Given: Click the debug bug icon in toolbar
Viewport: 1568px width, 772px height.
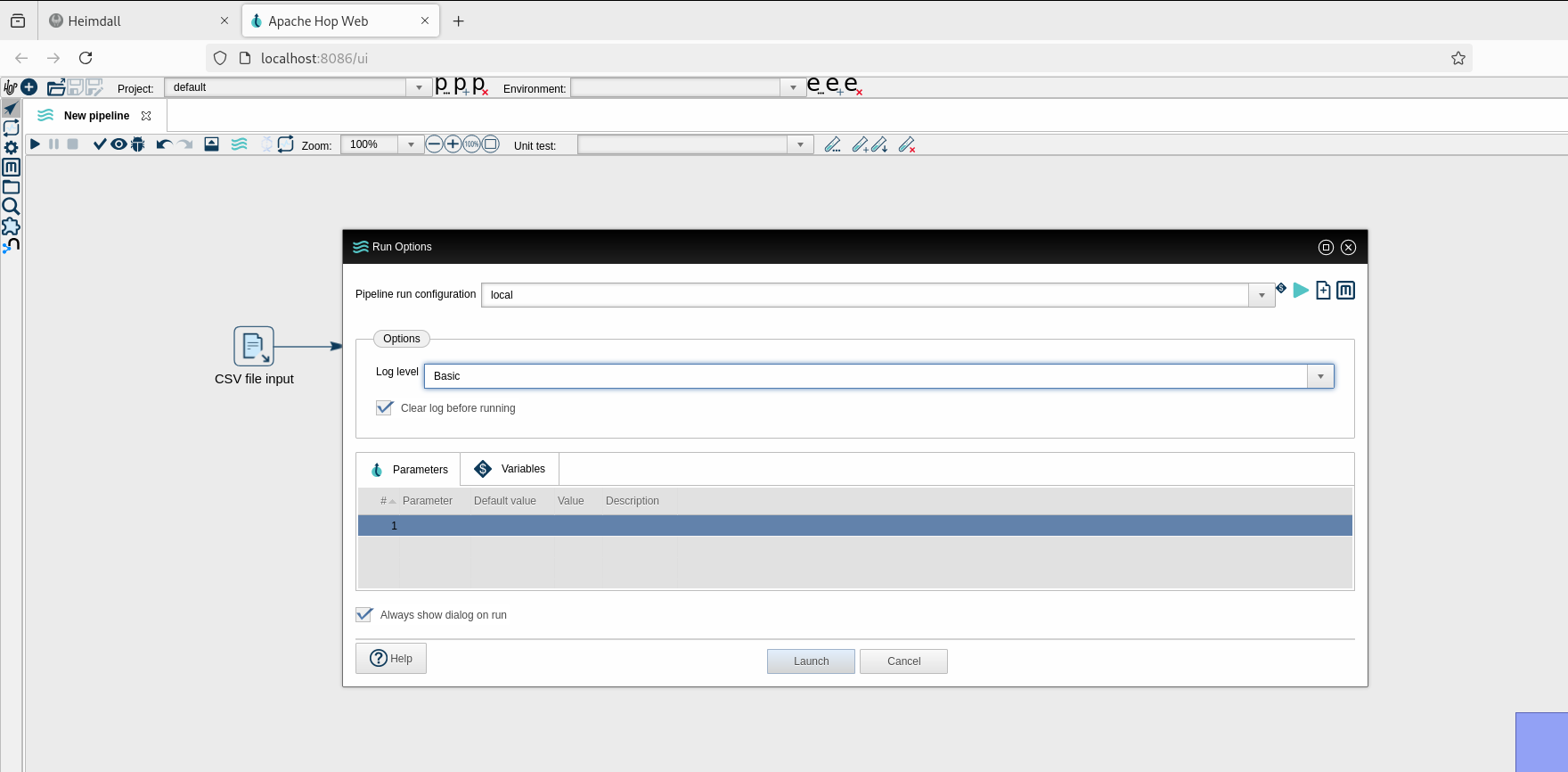Looking at the screenshot, I should [138, 144].
